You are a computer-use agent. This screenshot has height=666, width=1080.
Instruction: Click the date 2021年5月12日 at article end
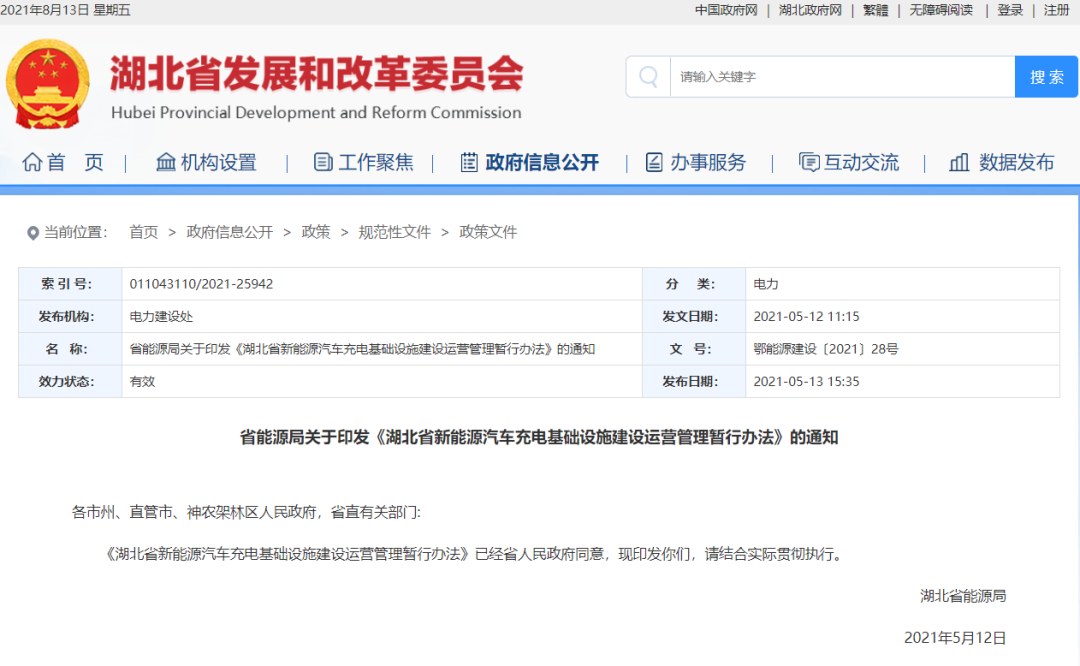point(955,638)
